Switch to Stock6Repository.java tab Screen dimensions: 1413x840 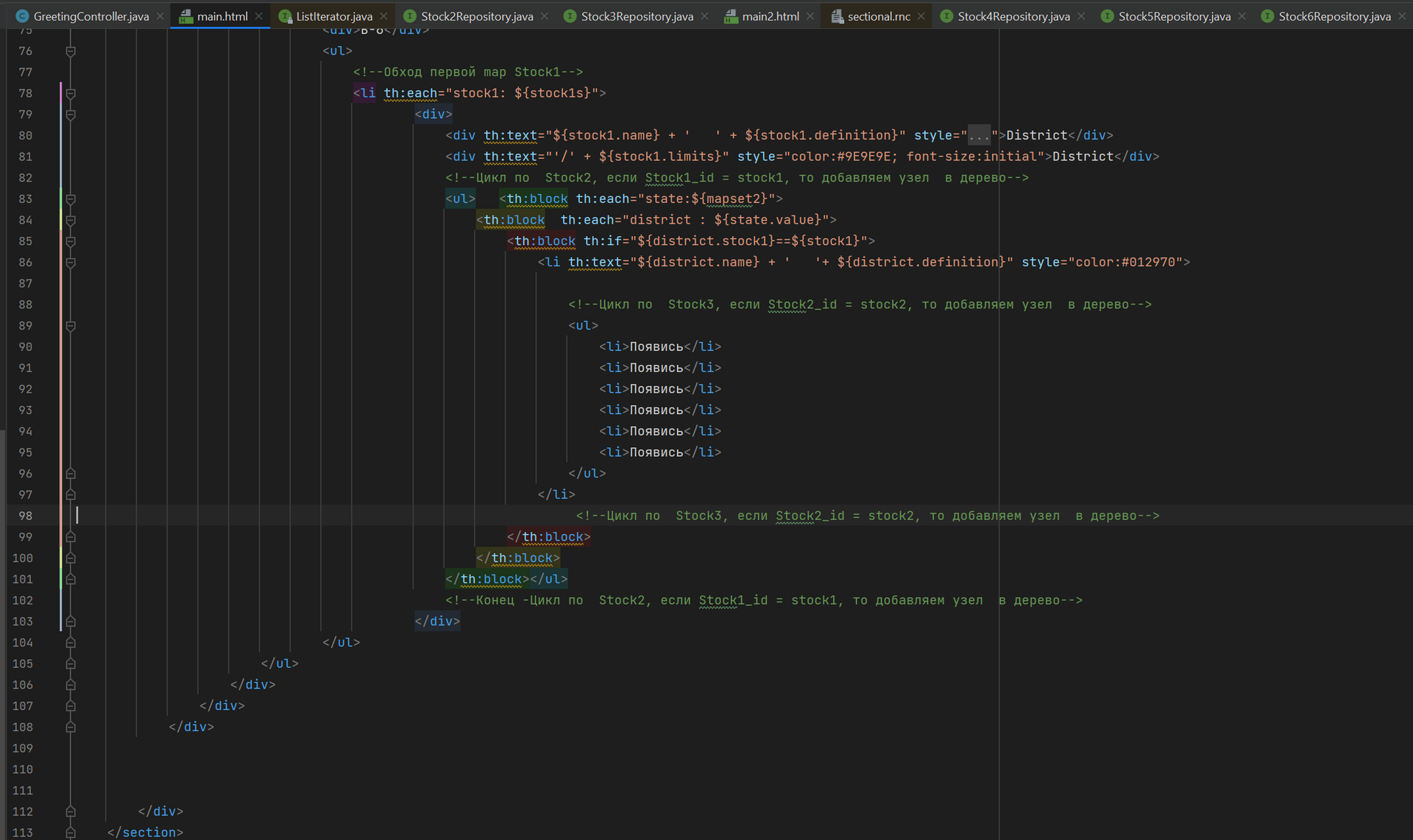tap(1334, 16)
